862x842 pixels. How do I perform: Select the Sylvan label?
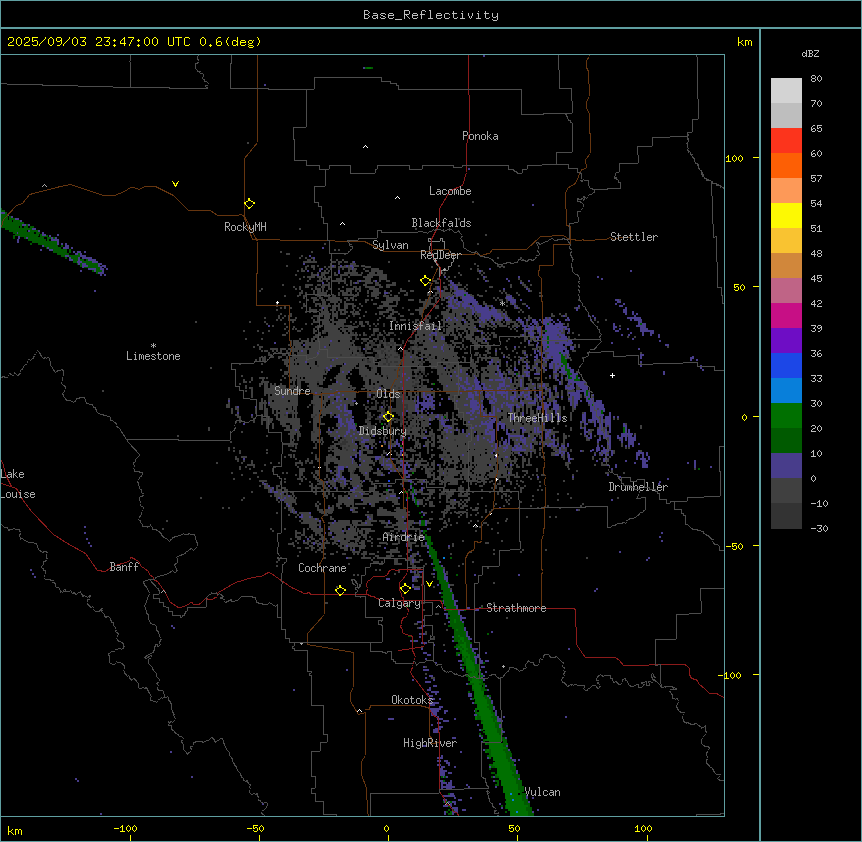click(x=390, y=245)
